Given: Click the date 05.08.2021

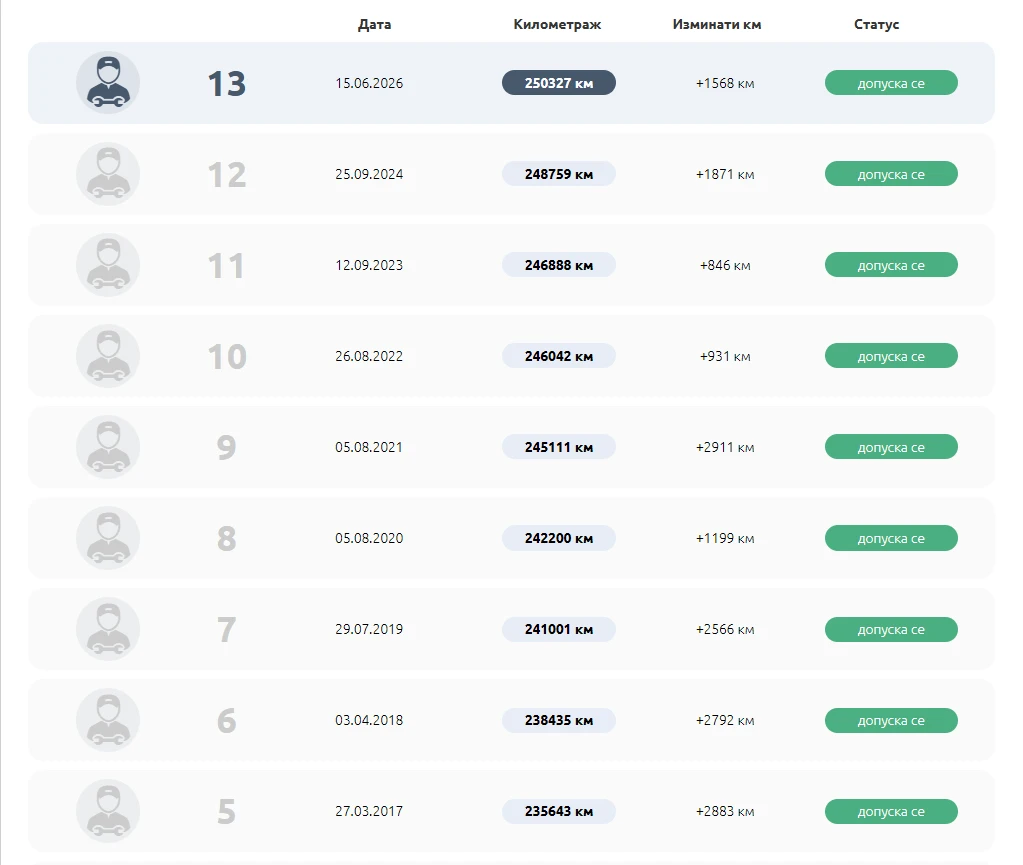Looking at the screenshot, I should pyautogui.click(x=369, y=447).
